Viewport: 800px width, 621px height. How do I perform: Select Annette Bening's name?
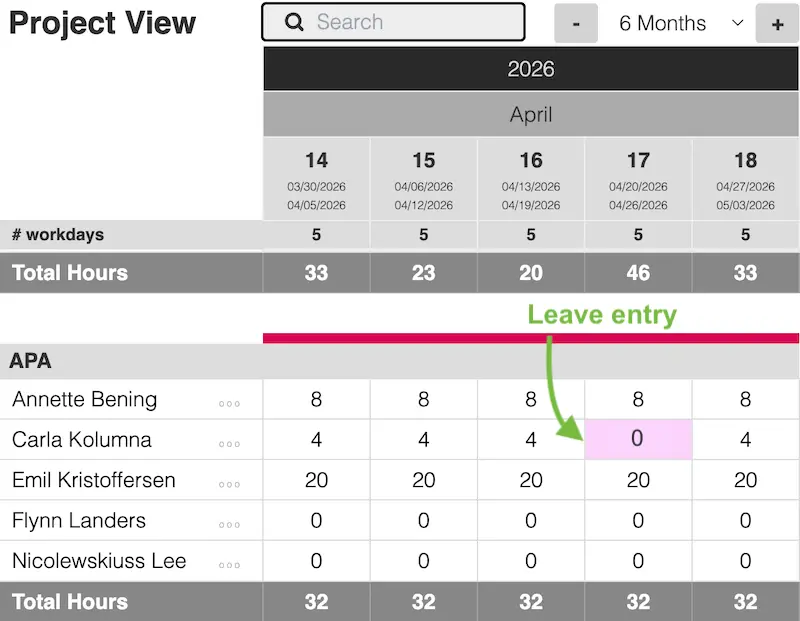[84, 399]
